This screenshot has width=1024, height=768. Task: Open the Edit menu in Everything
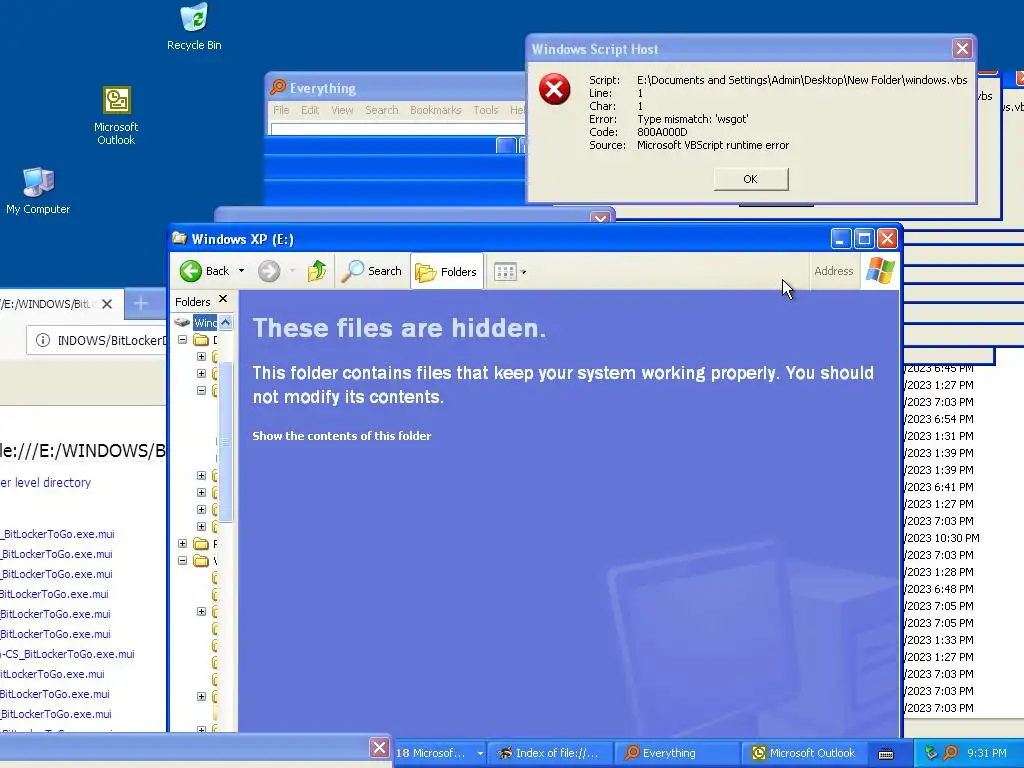coord(310,110)
